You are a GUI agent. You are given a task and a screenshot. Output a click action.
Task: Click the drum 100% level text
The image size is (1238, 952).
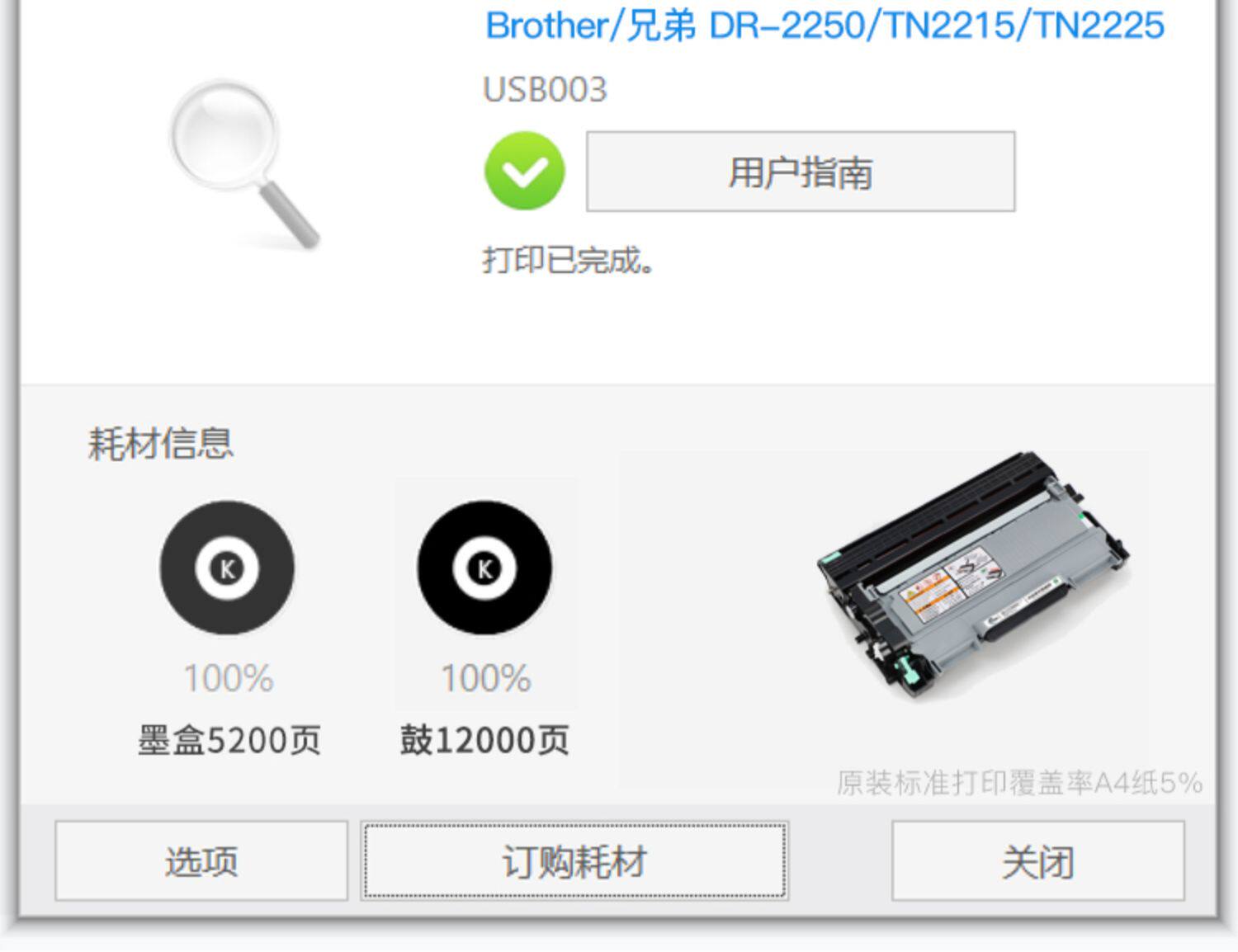pyautogui.click(x=485, y=678)
